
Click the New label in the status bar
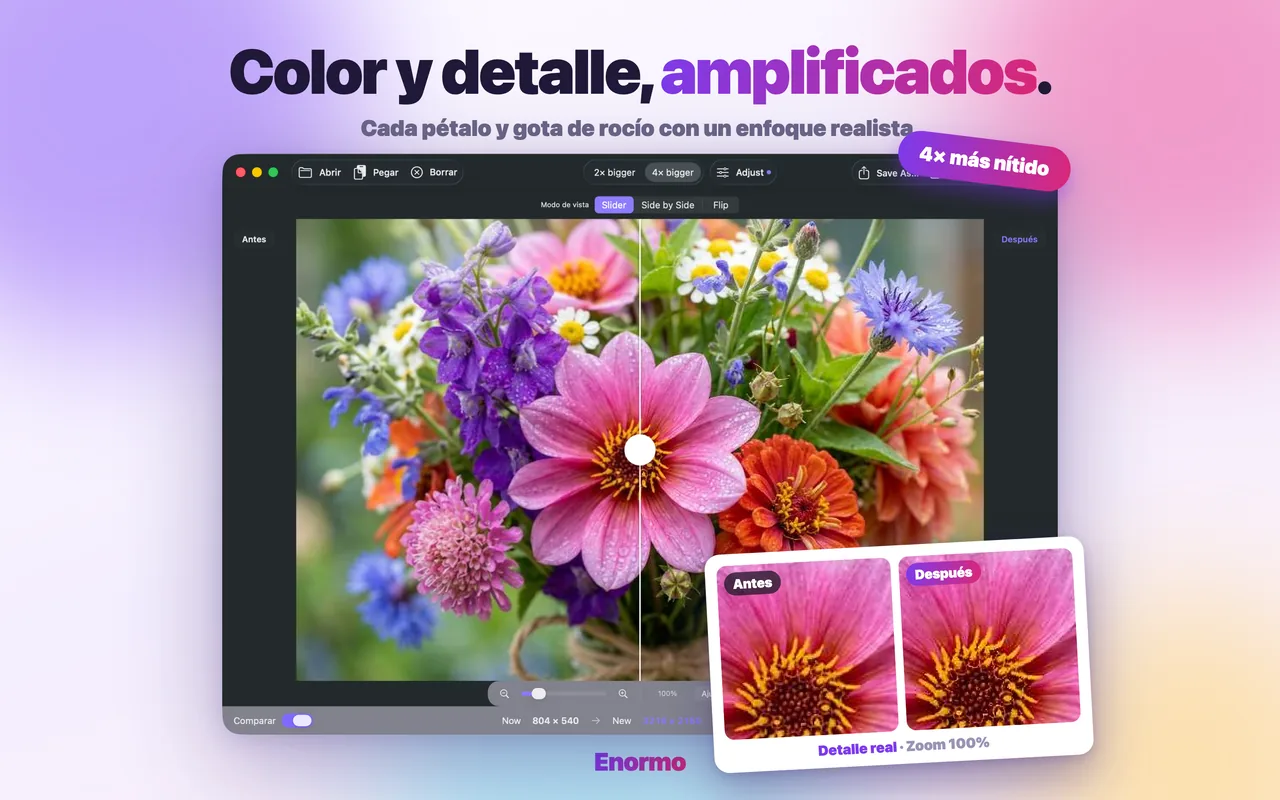pyautogui.click(x=621, y=721)
